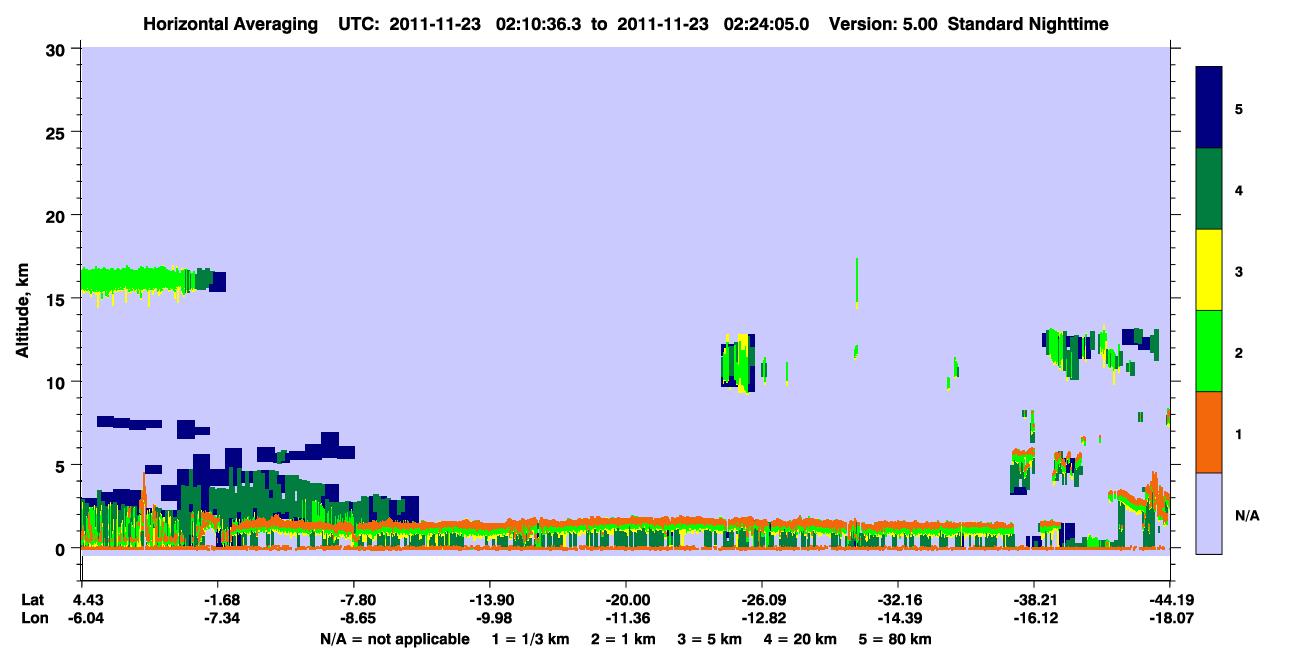Viewport: 1300px width, 667px height.
Task: Click the 'N/A = not applicable' legend text
Action: click(394, 639)
